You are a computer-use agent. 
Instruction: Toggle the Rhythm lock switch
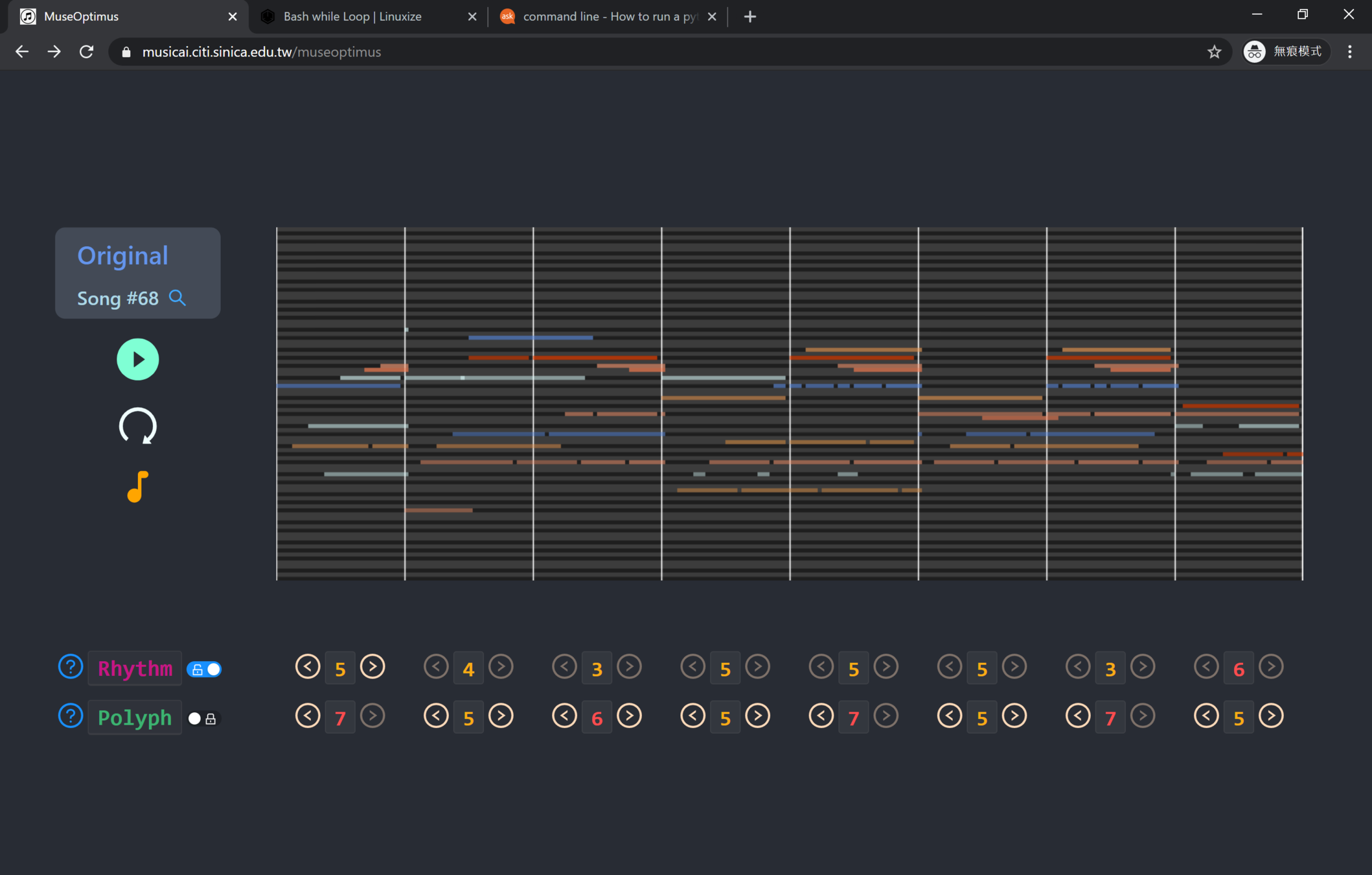coord(204,669)
